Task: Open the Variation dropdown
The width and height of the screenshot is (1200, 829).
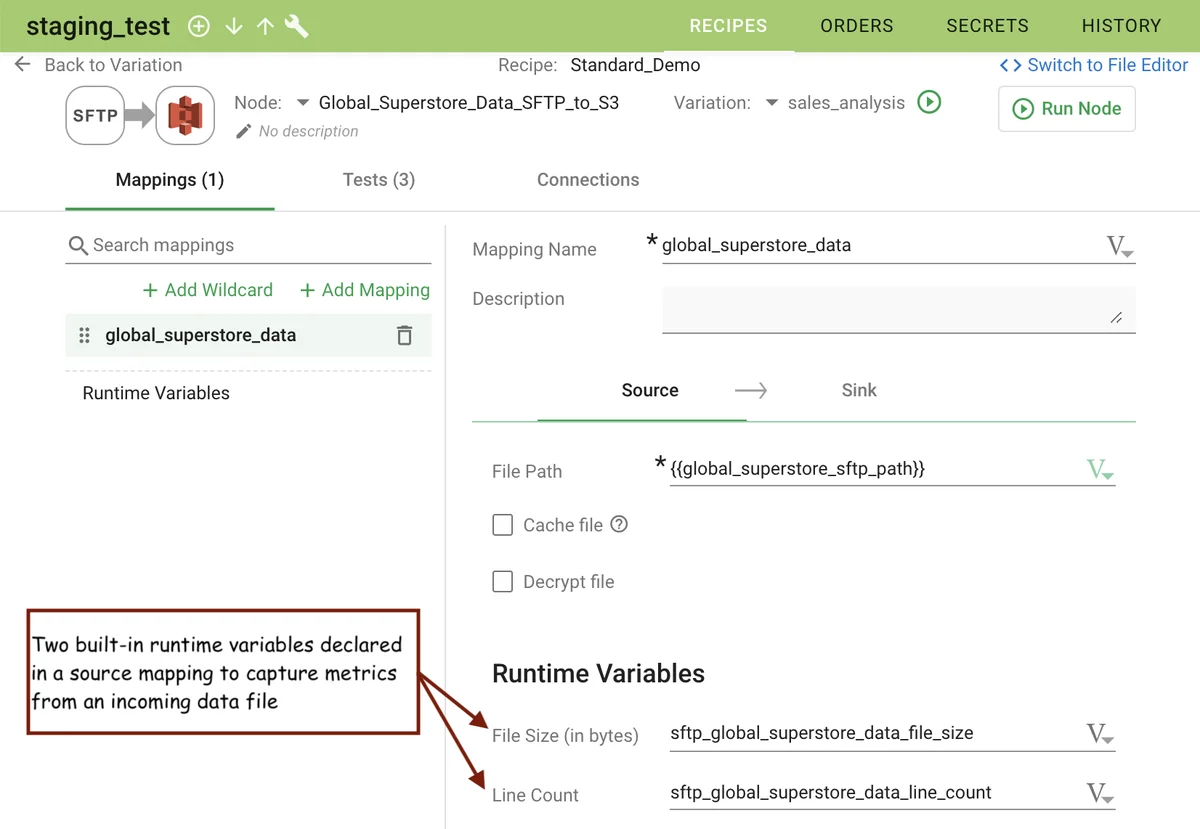Action: pos(771,102)
